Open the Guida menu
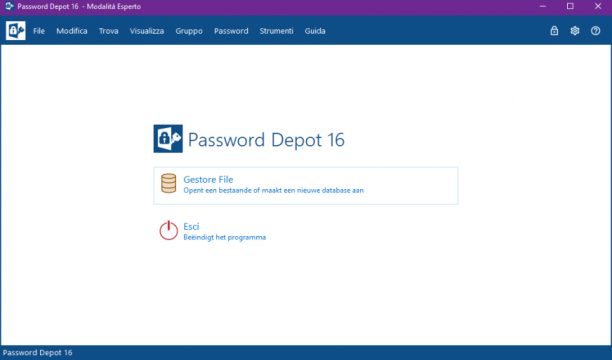Viewport: 612px width, 360px height. pos(315,31)
